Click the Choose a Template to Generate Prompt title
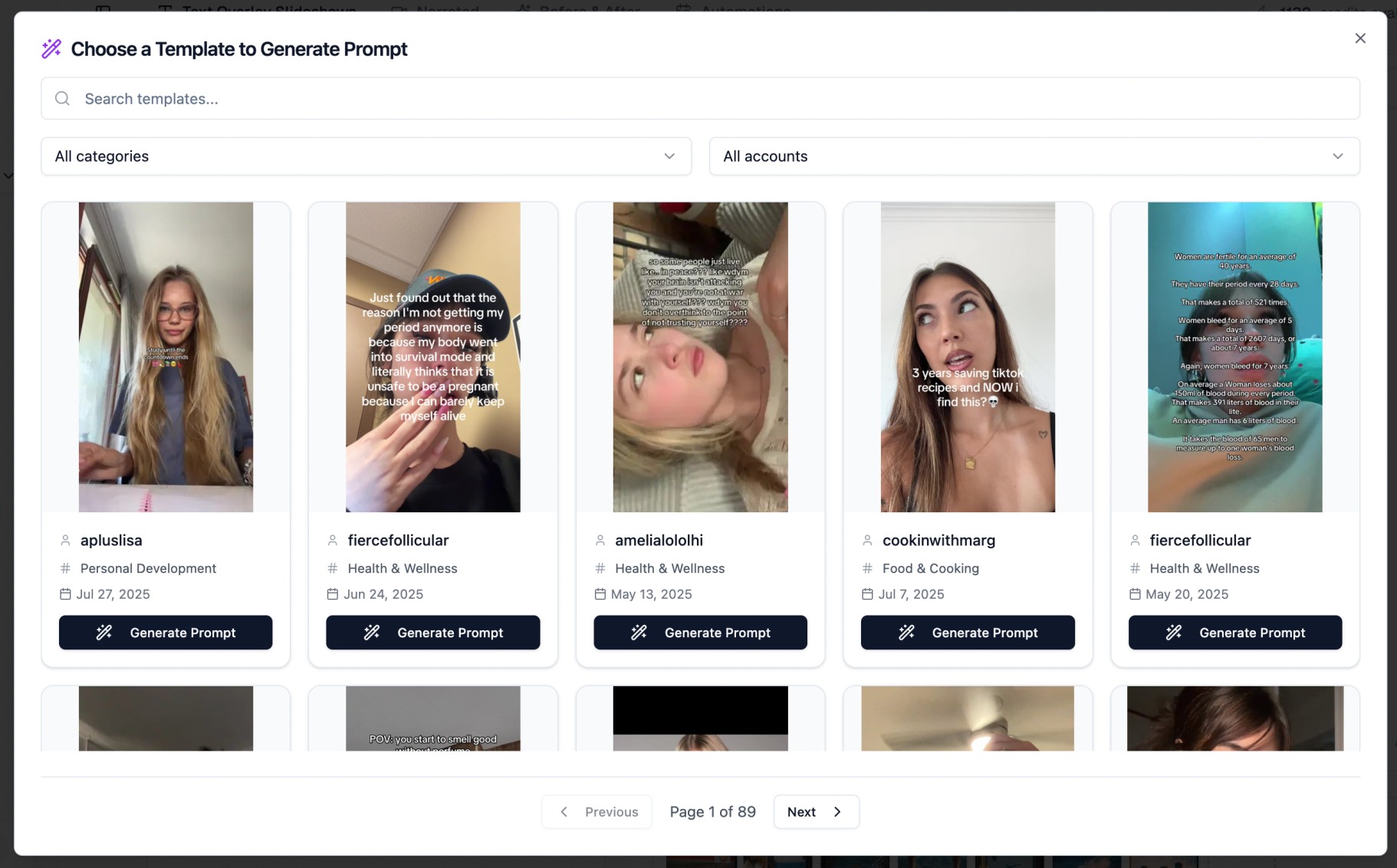Screen dimensions: 1397x868 239,49
